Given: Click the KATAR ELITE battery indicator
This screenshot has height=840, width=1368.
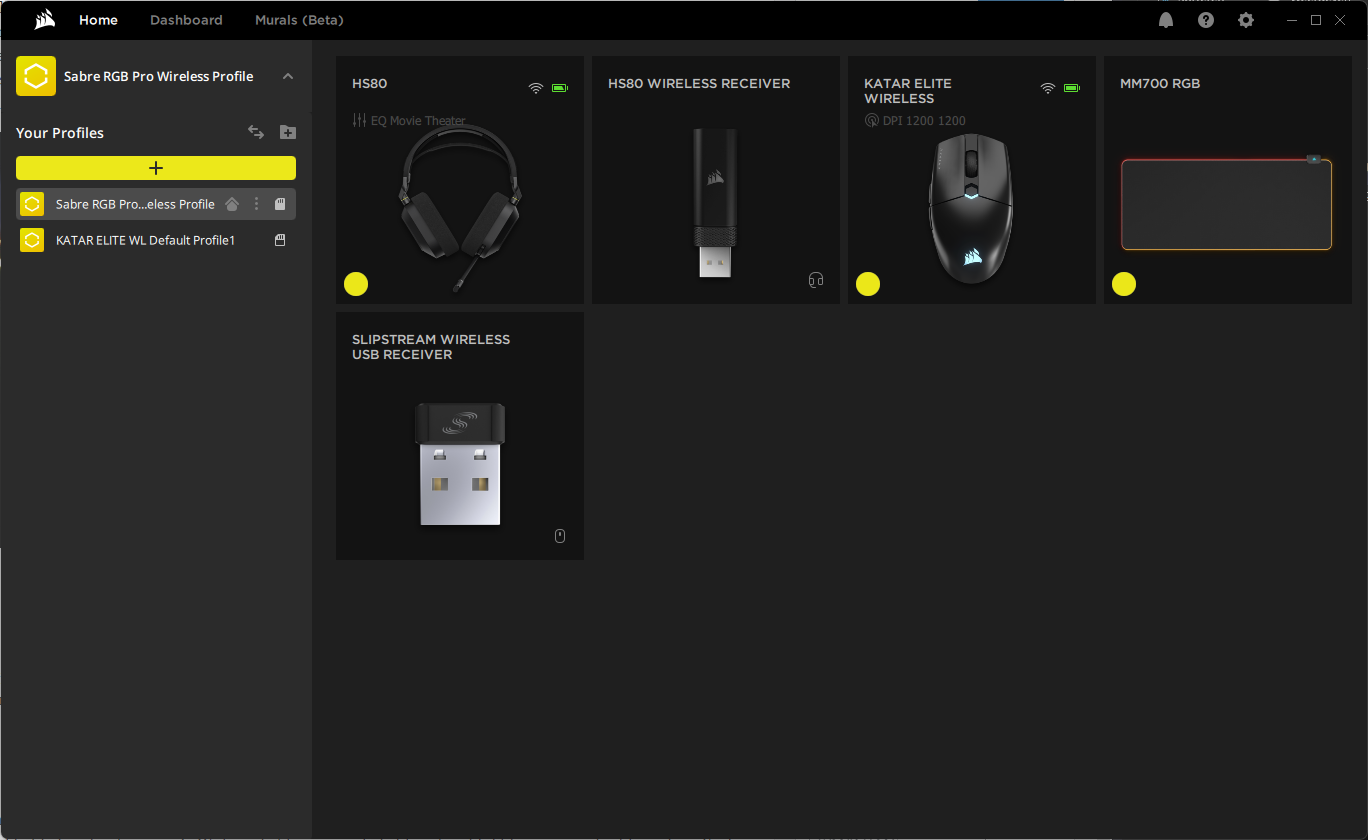Looking at the screenshot, I should [1072, 88].
